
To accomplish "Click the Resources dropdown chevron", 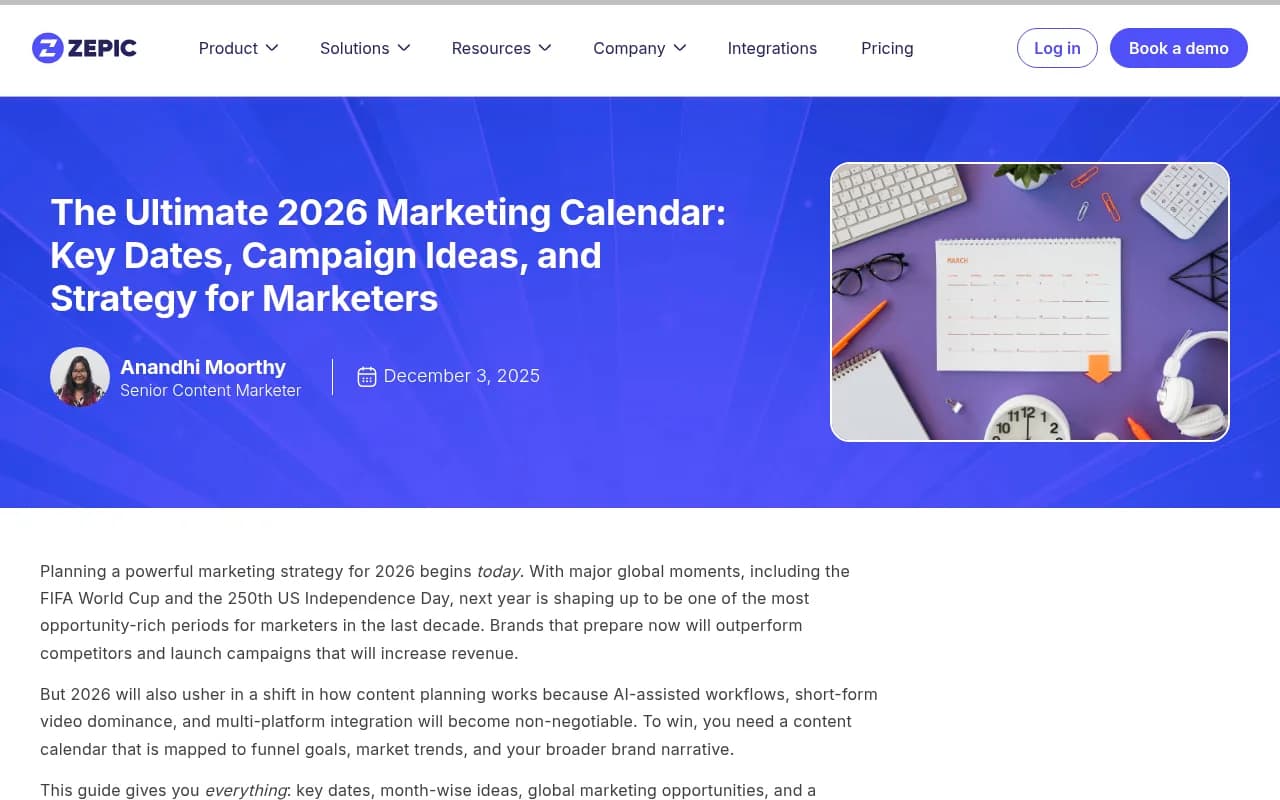I will [545, 47].
